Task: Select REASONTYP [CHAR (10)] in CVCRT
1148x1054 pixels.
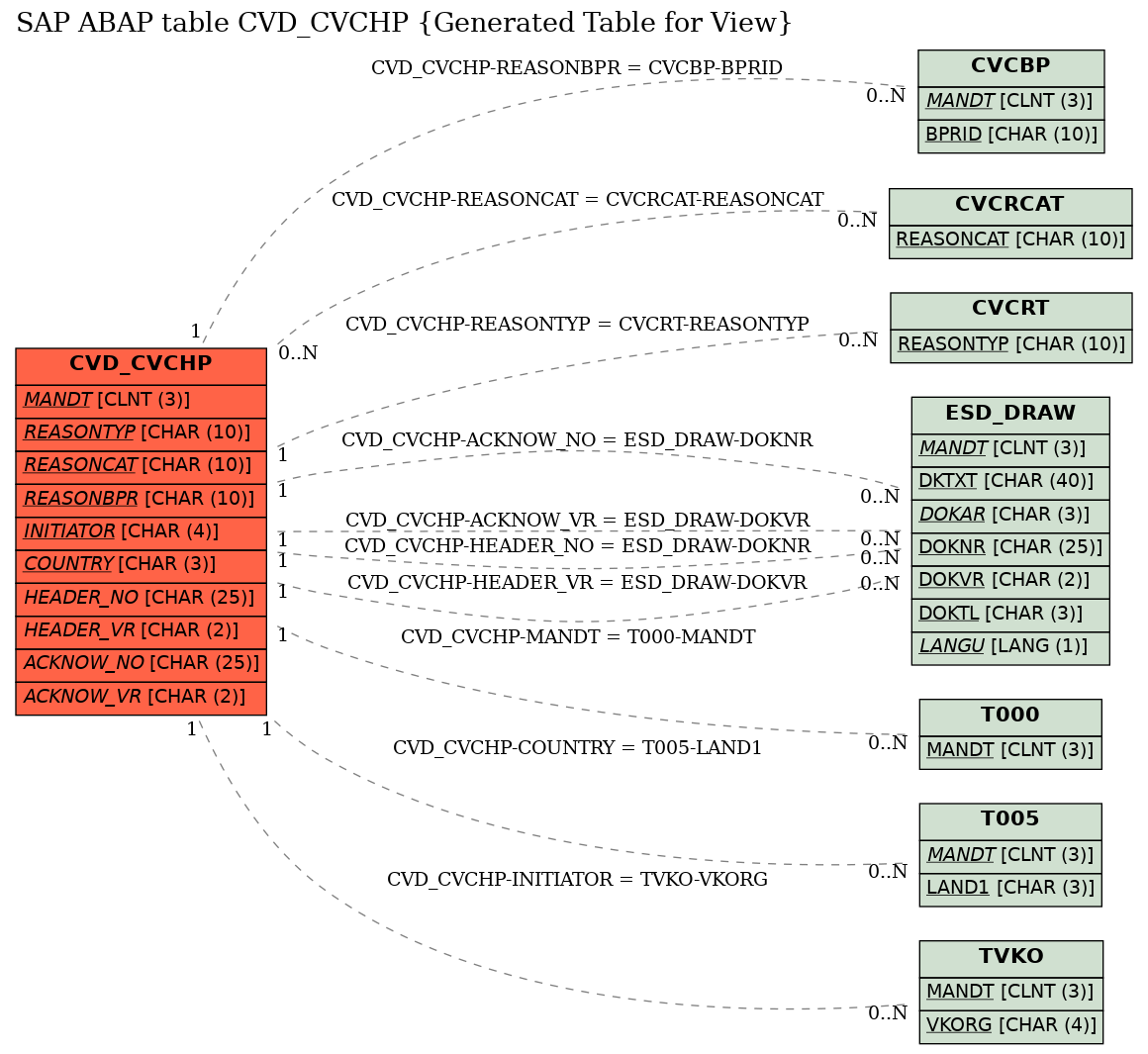Action: coord(1011,344)
